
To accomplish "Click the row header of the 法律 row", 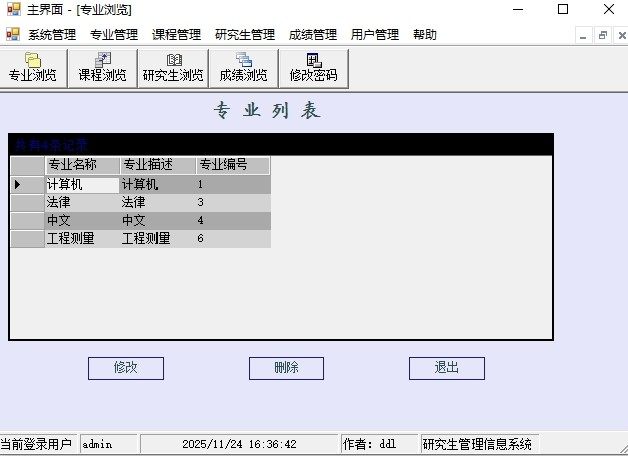I will click(x=27, y=203).
